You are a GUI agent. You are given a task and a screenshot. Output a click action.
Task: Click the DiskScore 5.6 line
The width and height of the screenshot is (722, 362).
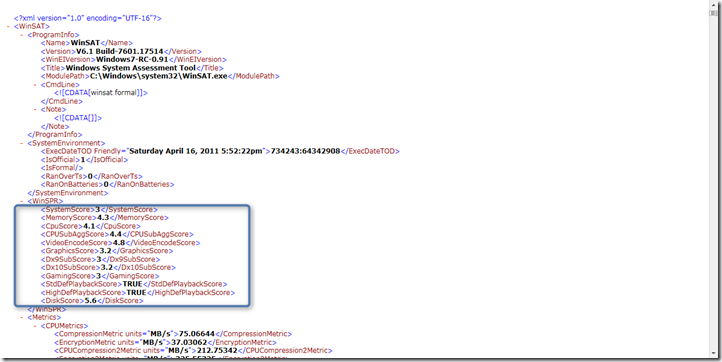[x=92, y=301]
